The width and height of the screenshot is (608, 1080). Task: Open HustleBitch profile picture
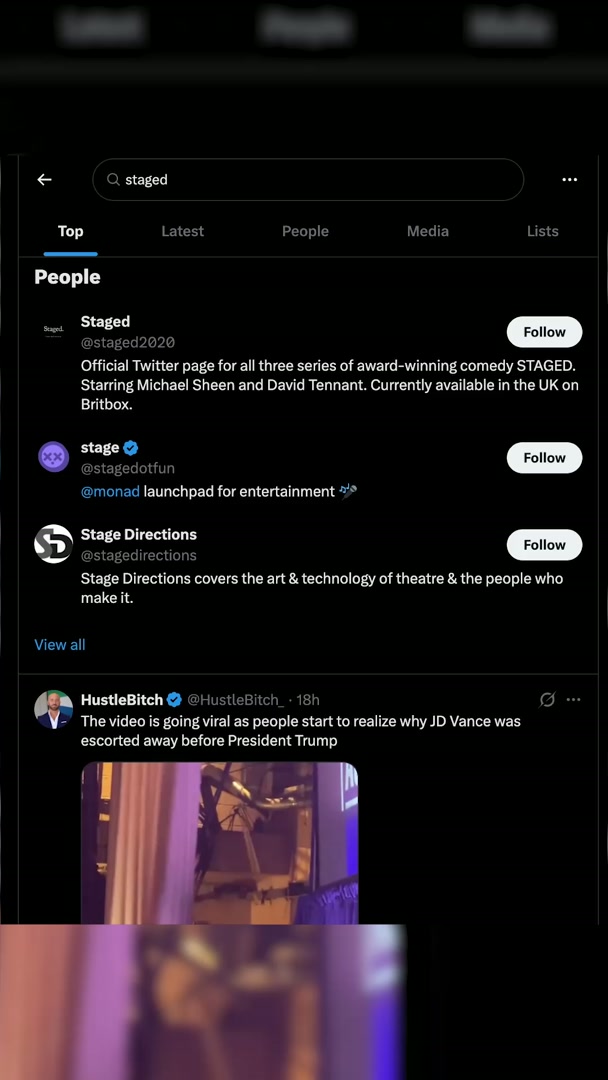tap(54, 709)
